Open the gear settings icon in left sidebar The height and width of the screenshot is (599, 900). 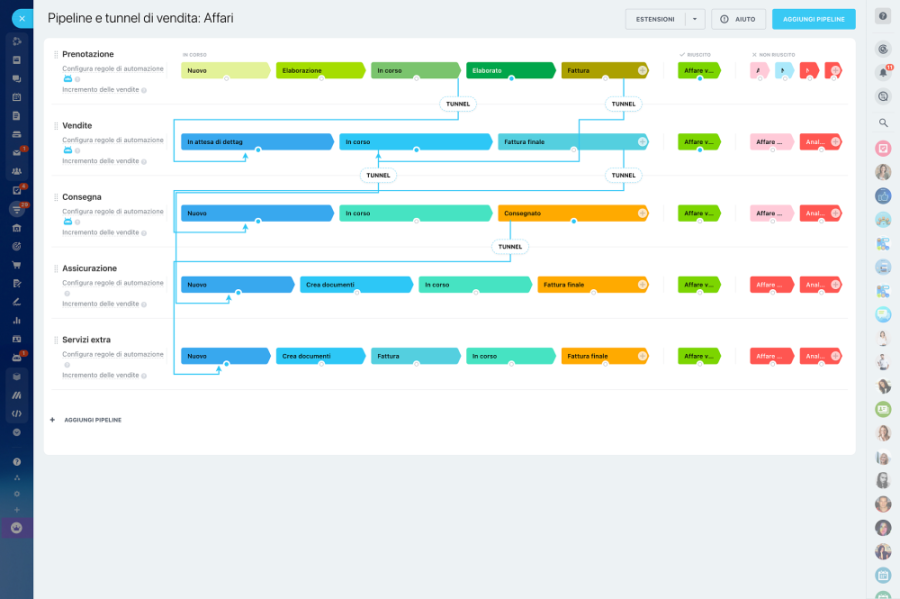pyautogui.click(x=17, y=493)
